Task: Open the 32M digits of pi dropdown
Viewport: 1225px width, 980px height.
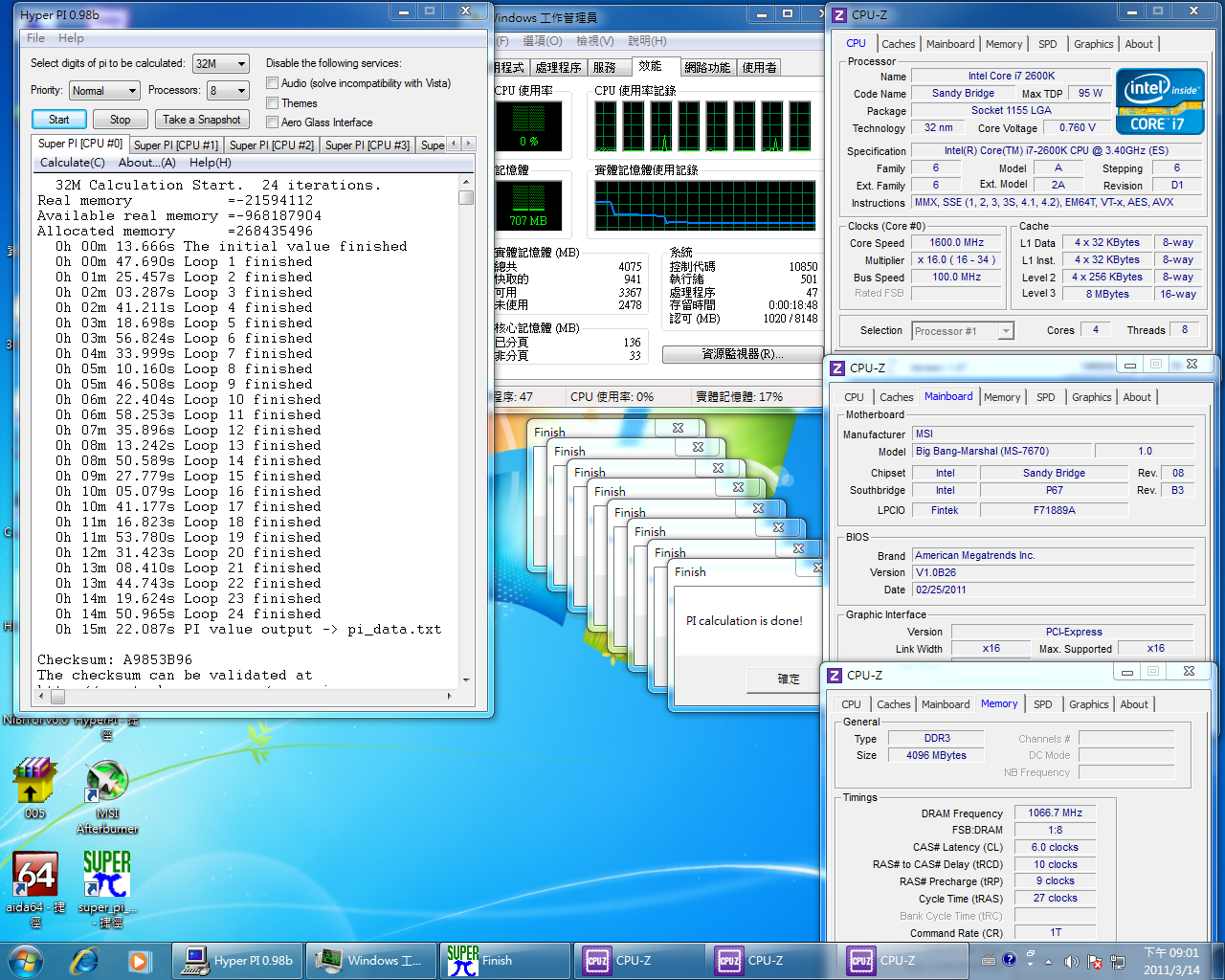Action: [221, 63]
